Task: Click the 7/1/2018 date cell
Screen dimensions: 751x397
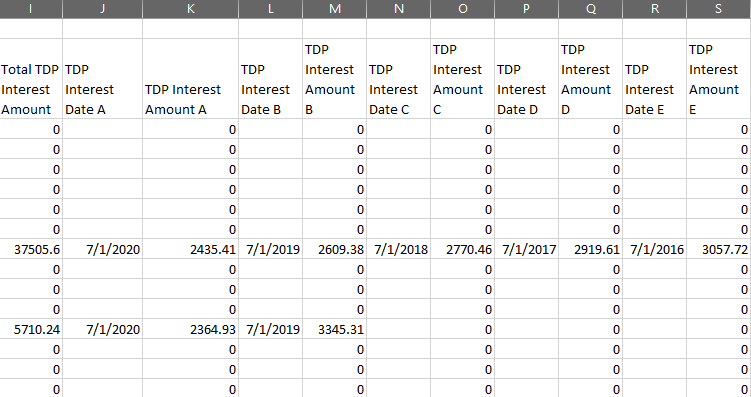Action: tap(398, 249)
